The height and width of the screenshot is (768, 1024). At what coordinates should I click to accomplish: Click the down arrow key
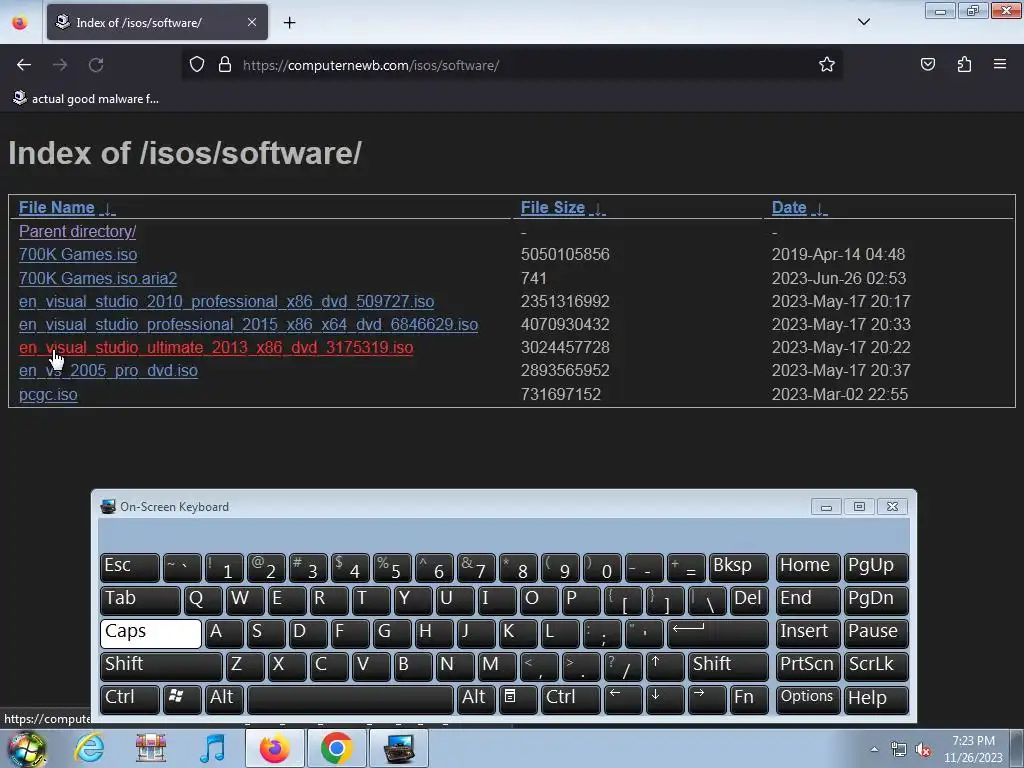click(x=665, y=699)
